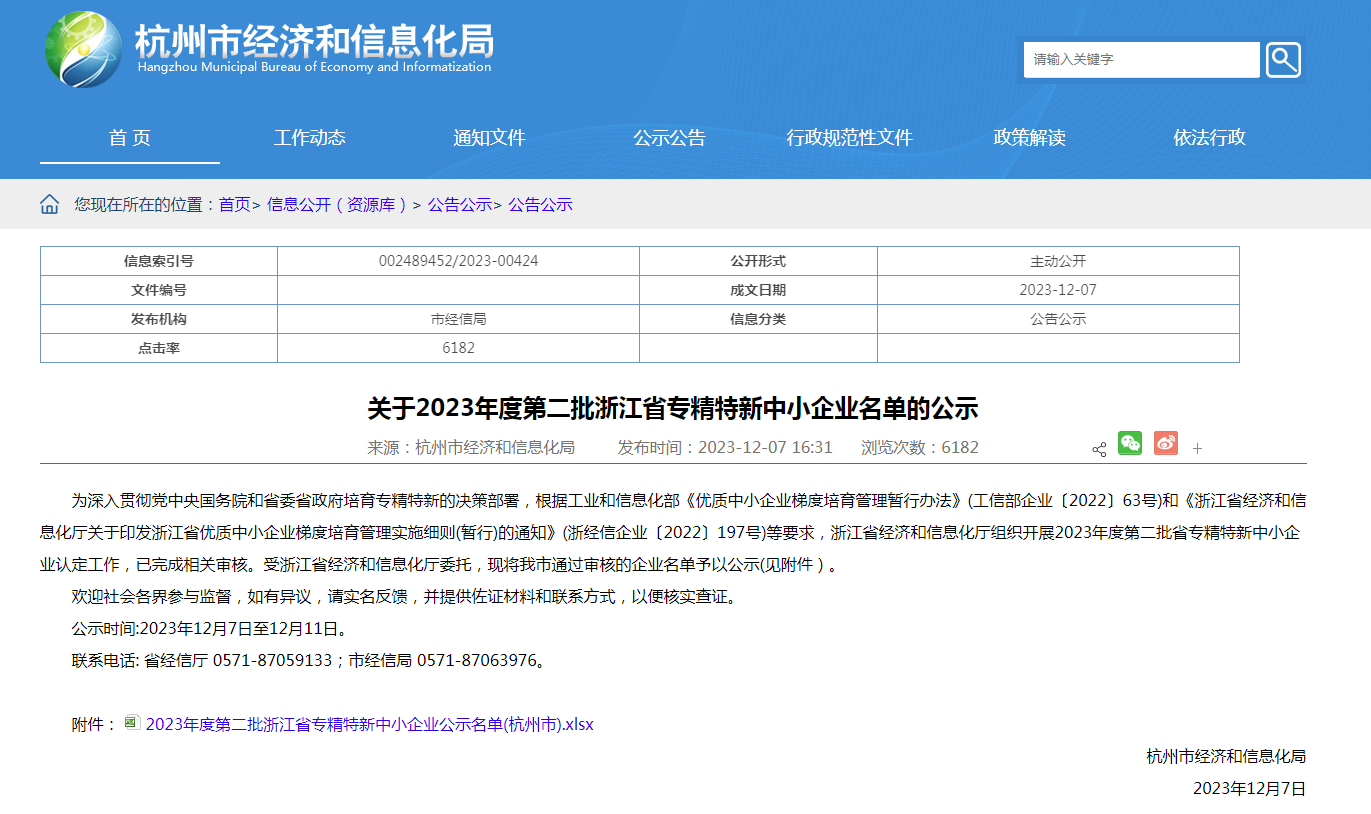Click the 公示时间 paragraph line

[x=210, y=629]
